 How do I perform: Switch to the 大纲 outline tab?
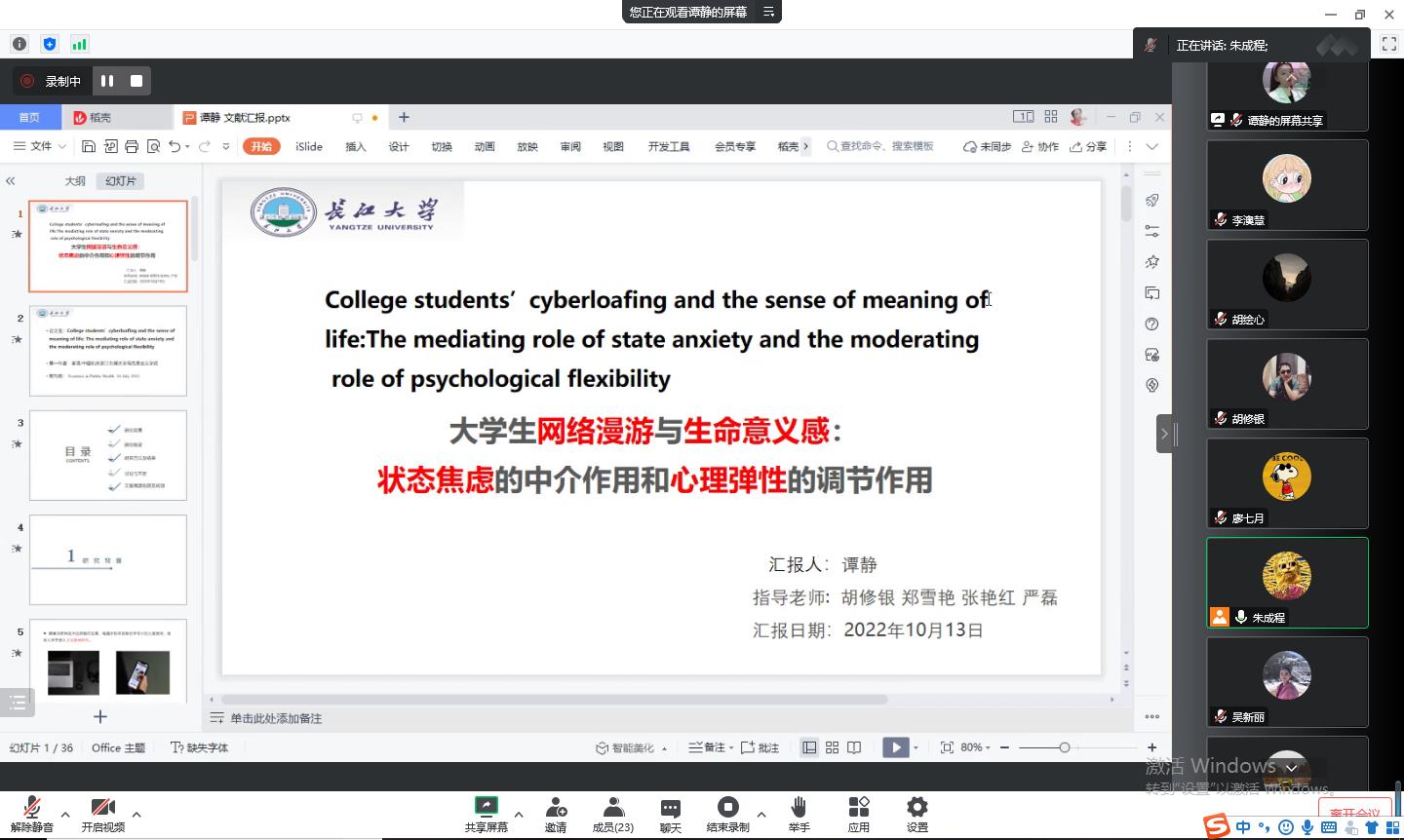(x=75, y=180)
